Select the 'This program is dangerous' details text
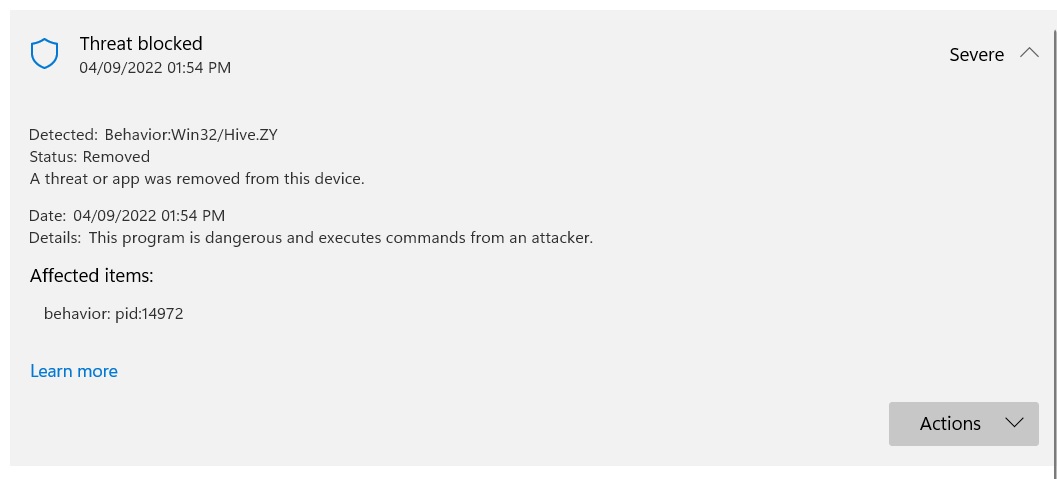1057x479 pixels. tap(340, 238)
